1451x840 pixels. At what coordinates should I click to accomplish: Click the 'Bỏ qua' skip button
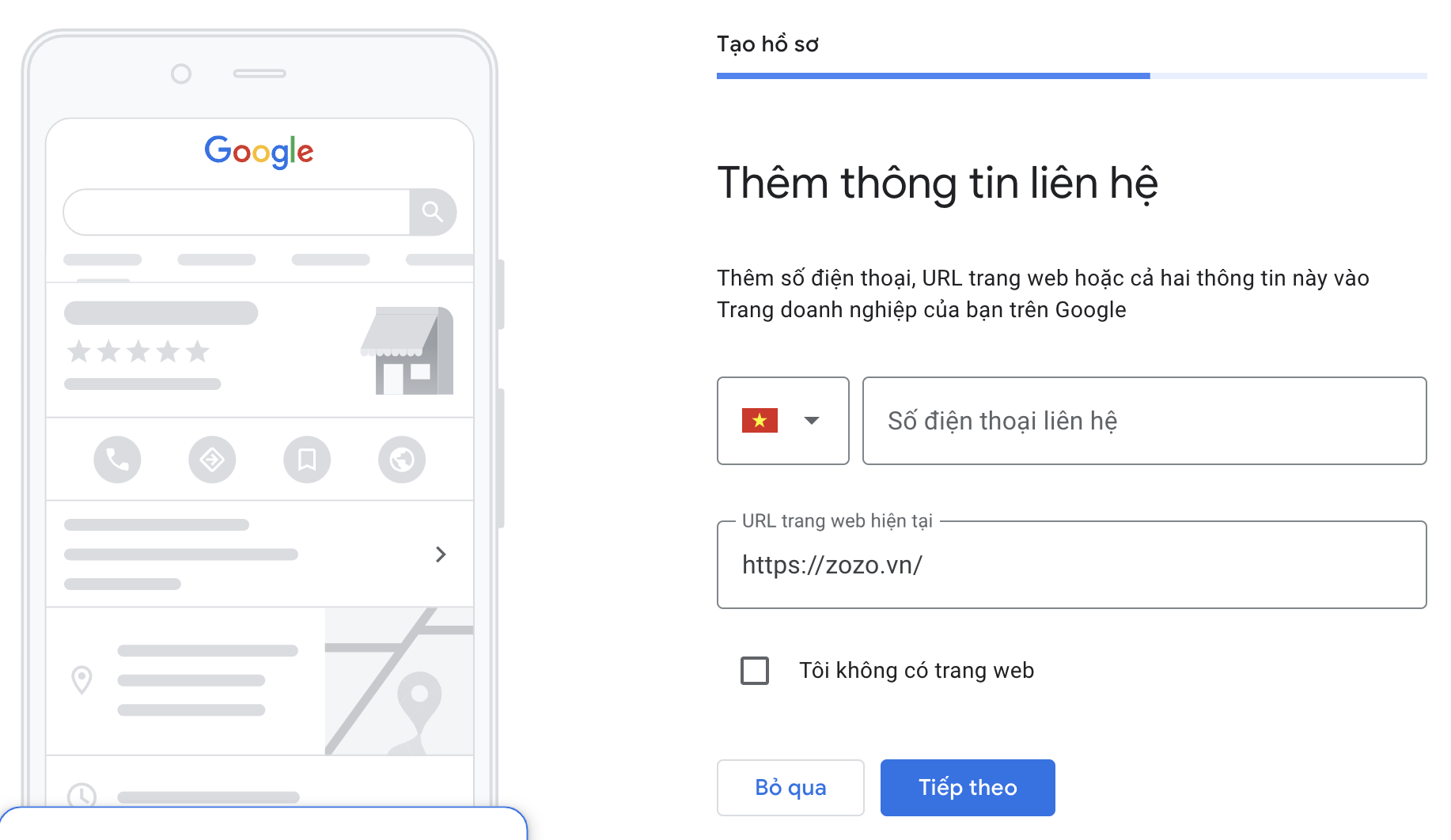point(790,788)
